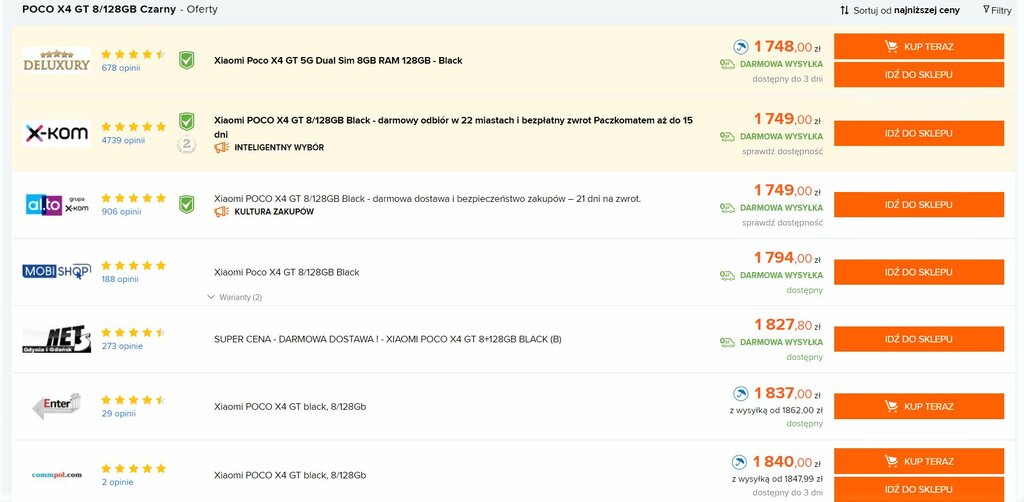This screenshot has height=502, width=1024.
Task: Open the MobiShop offer title Poco X4 GT 8/128GB Black
Action: pyautogui.click(x=287, y=272)
